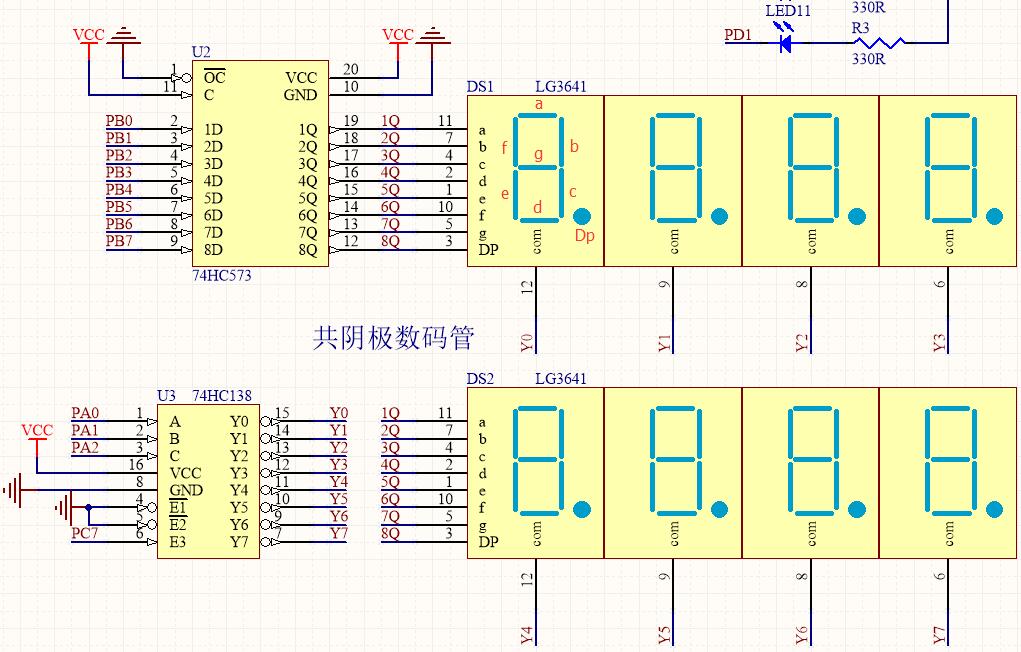Select the red 'Dp' label on DS1

tap(585, 235)
